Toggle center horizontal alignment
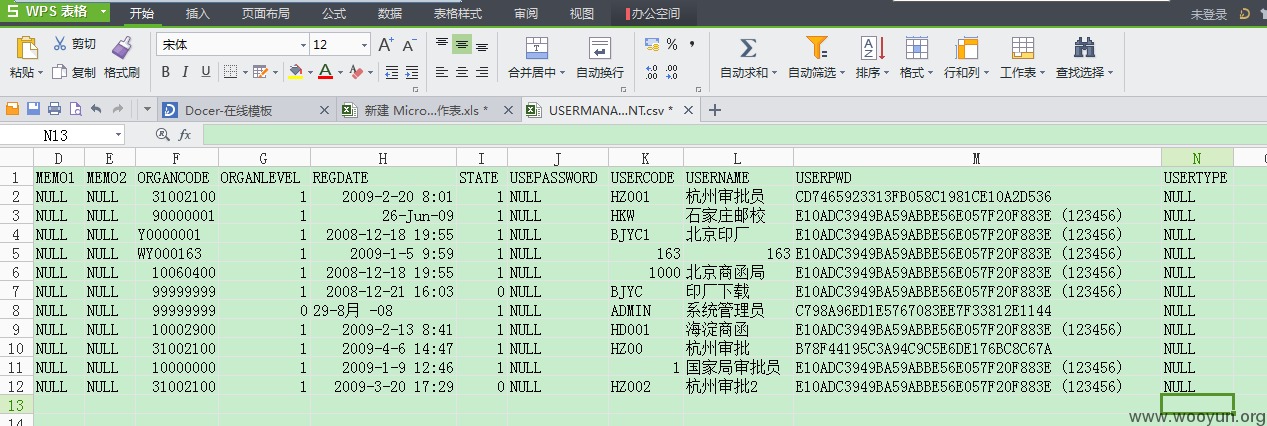1267x426 pixels. coord(462,72)
